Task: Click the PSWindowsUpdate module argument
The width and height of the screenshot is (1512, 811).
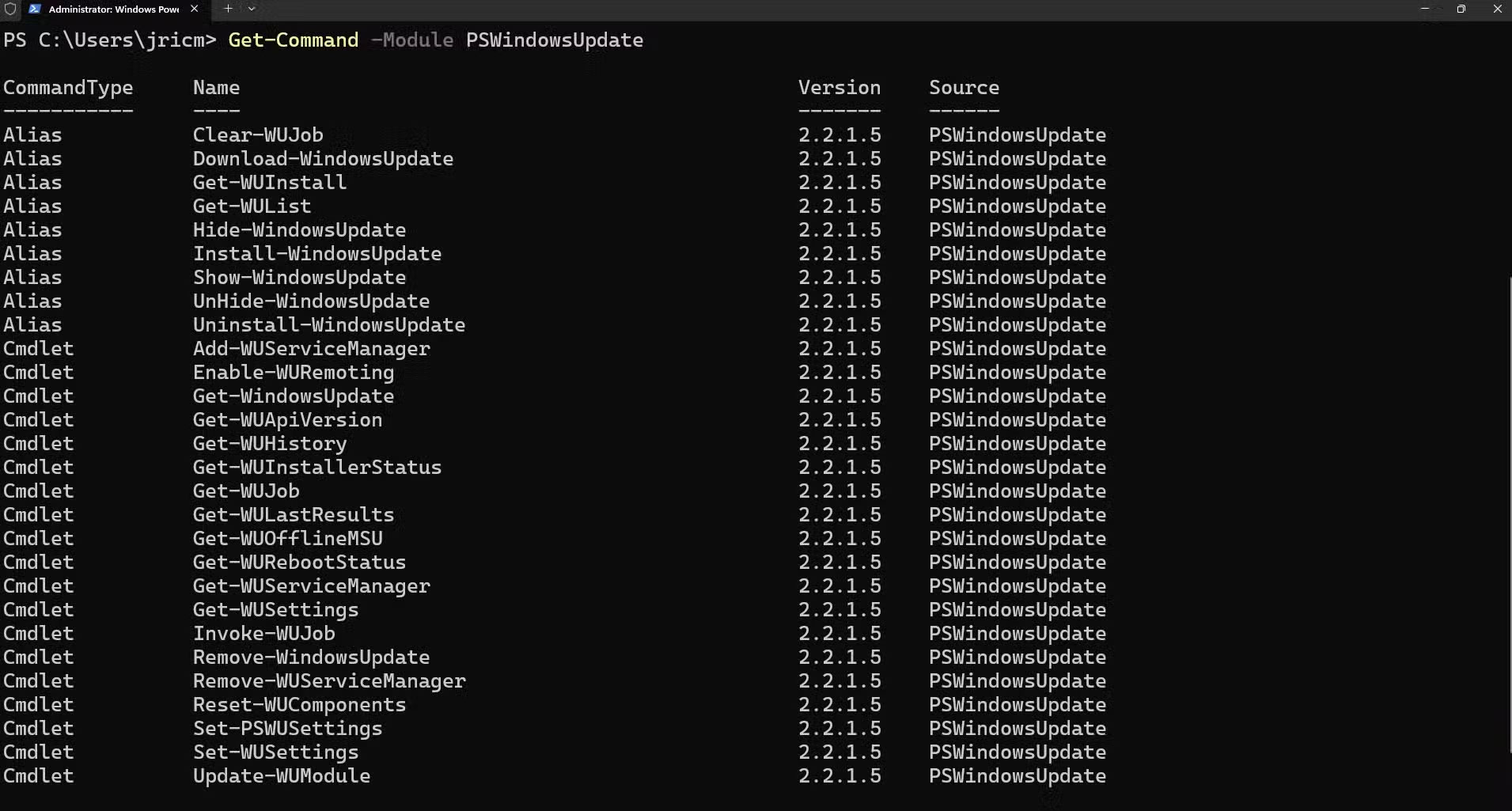Action: click(x=554, y=40)
